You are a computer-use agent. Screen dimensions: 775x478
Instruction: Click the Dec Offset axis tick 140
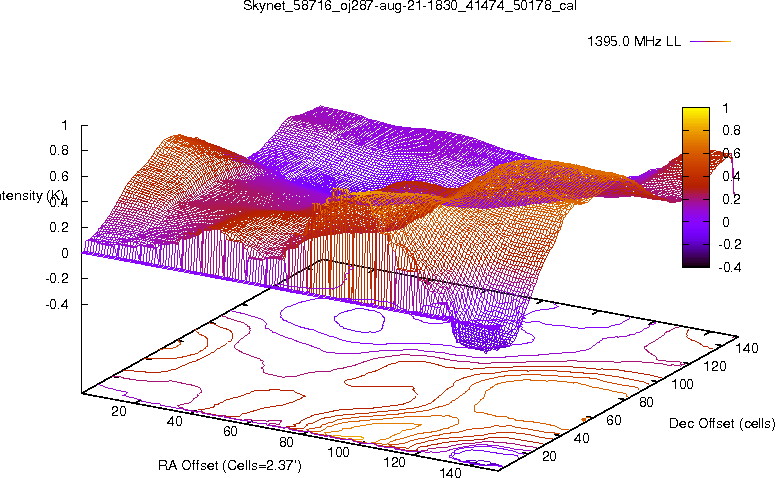tap(747, 348)
